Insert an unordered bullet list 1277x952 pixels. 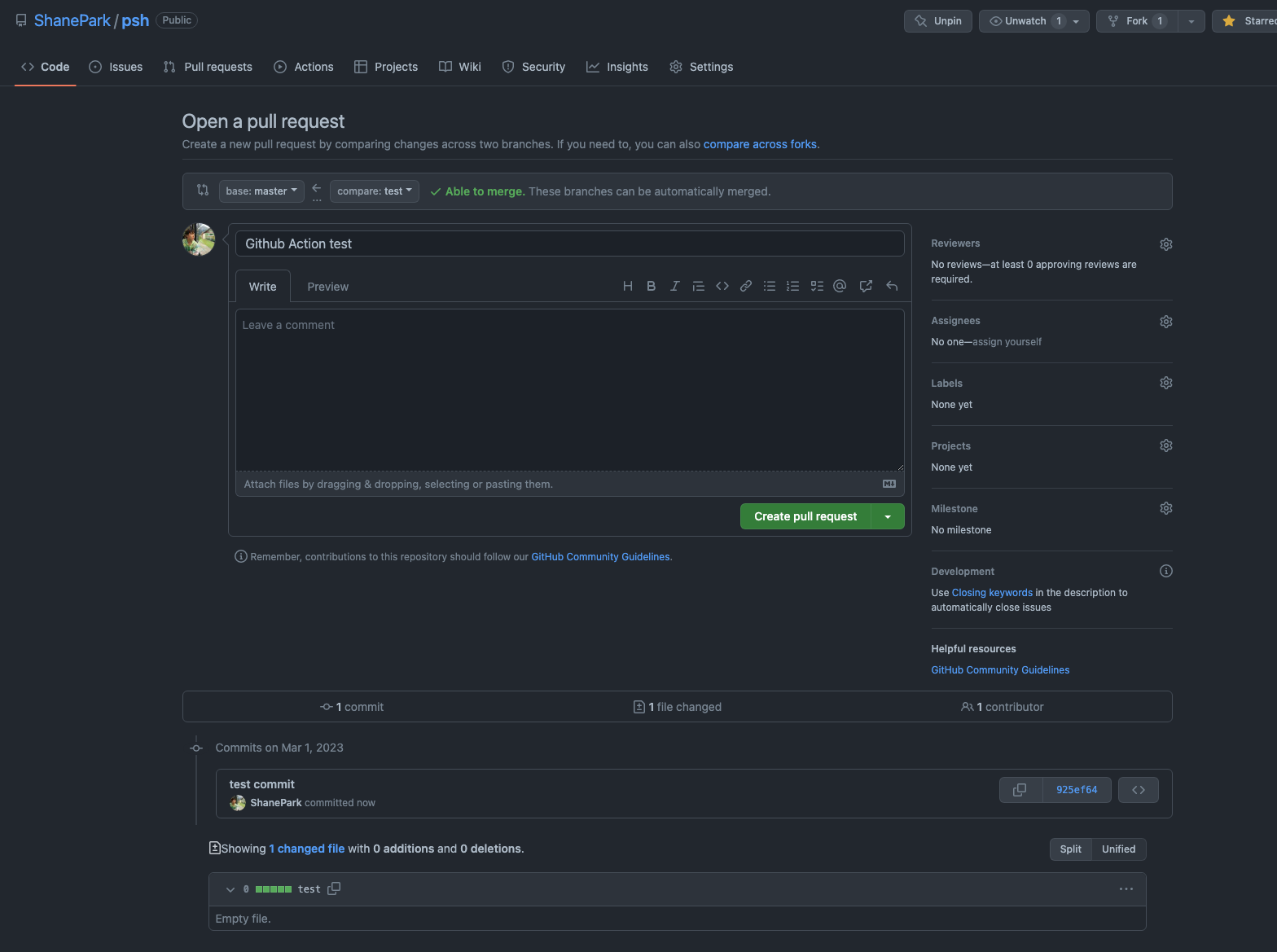769,286
